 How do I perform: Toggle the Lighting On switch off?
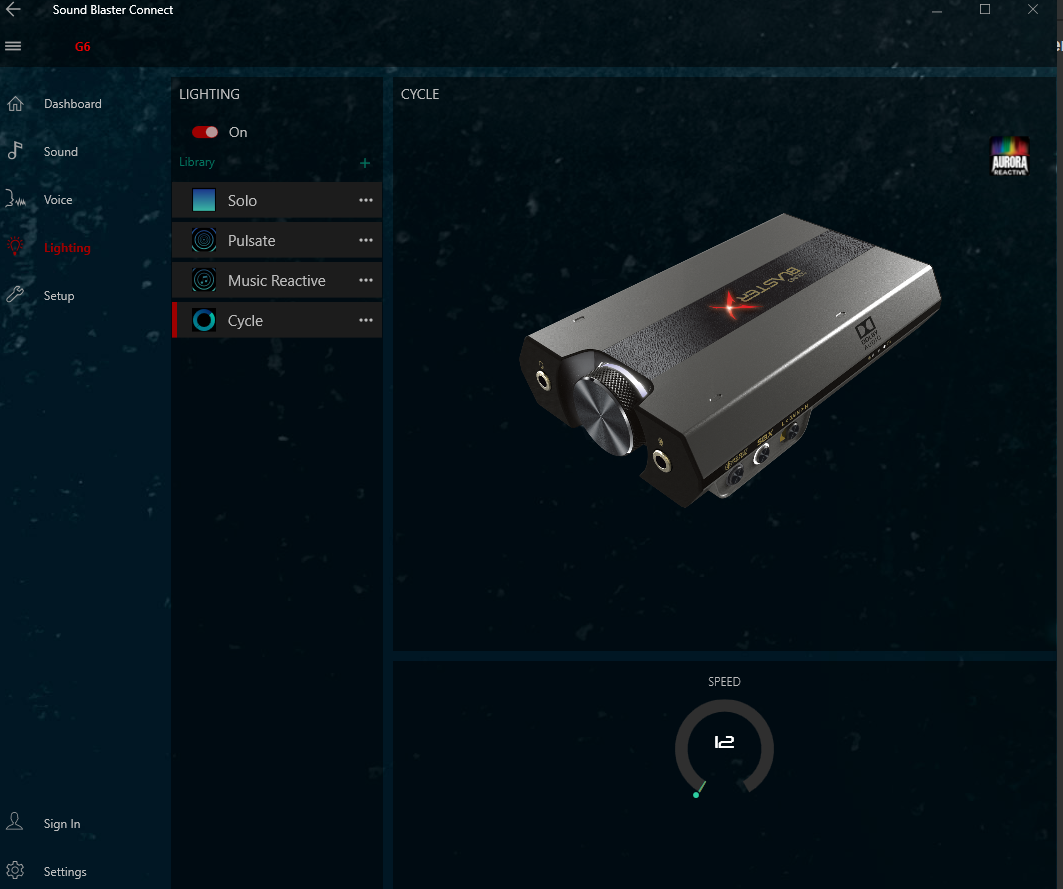coord(205,132)
